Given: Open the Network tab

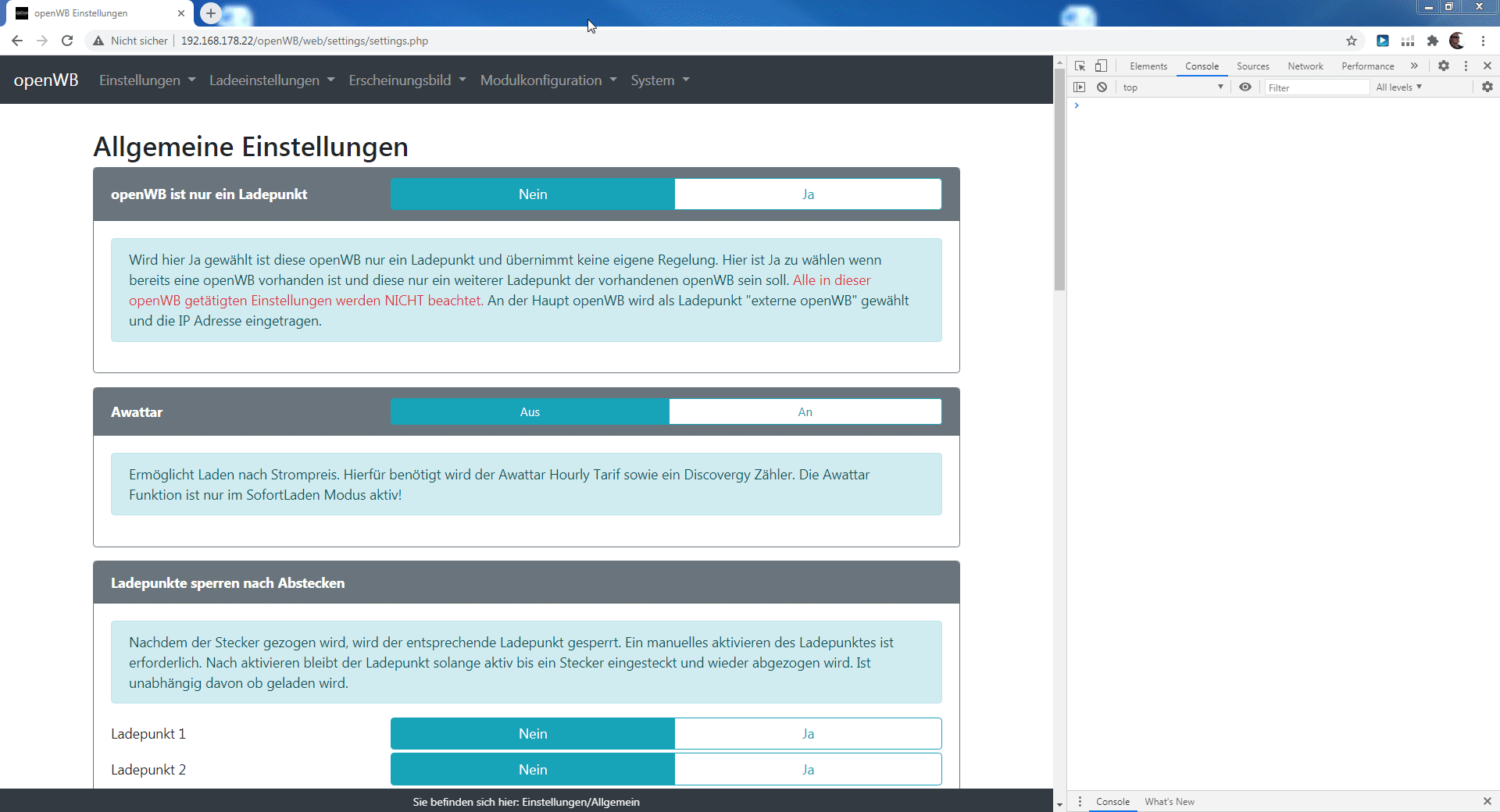Looking at the screenshot, I should [1305, 66].
